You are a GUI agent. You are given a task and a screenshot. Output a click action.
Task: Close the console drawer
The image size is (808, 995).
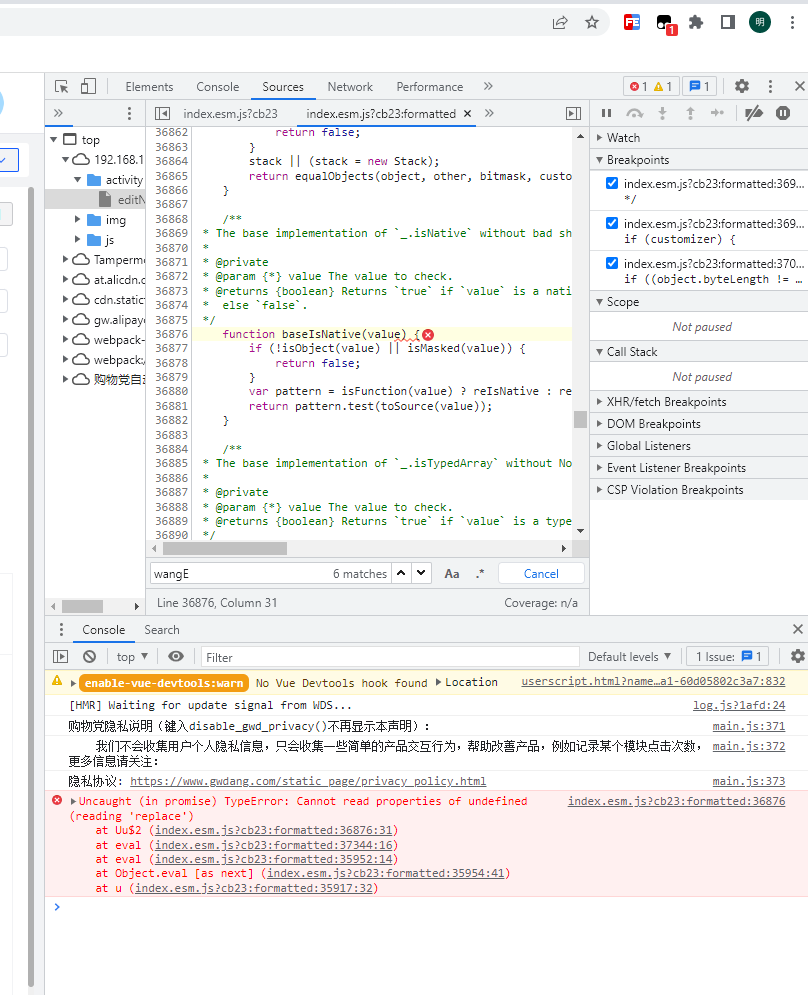pos(798,629)
